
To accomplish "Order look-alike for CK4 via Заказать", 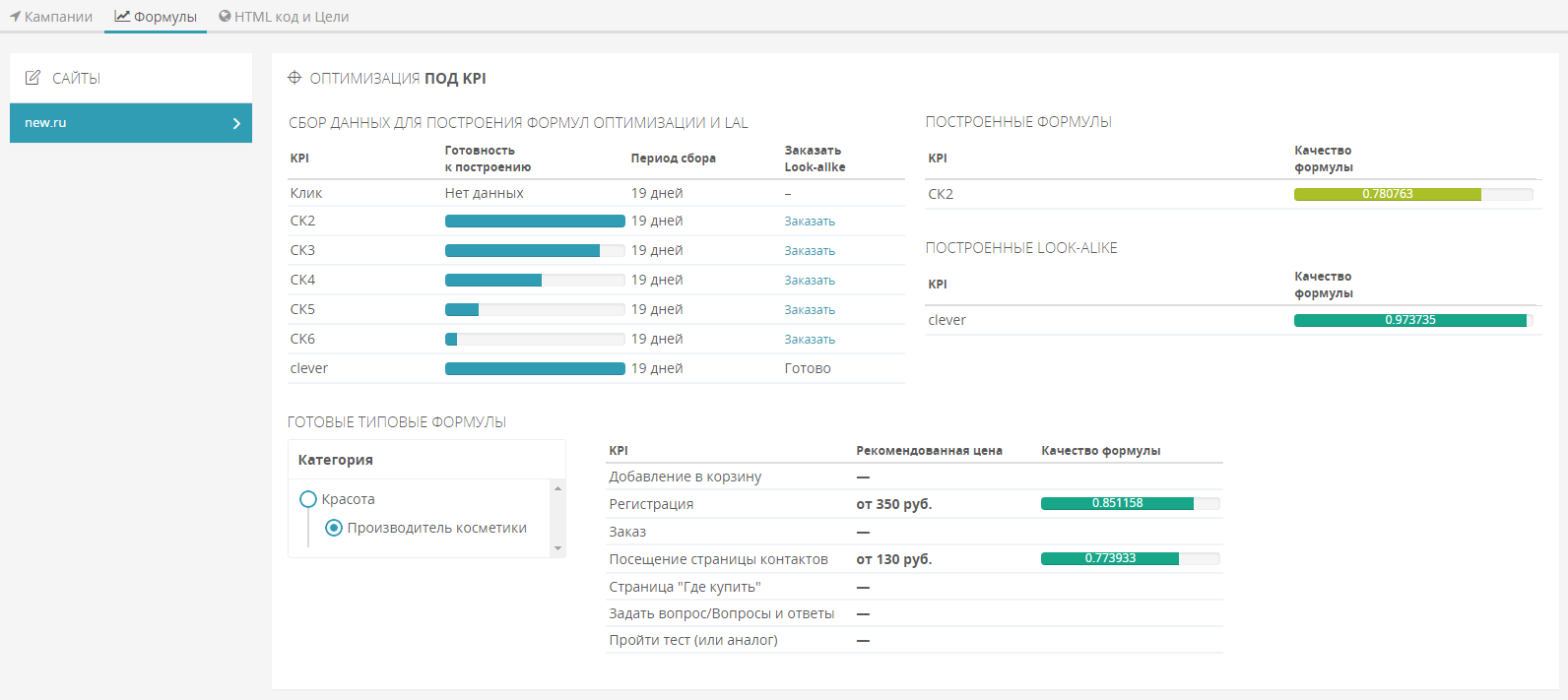I will click(810, 281).
